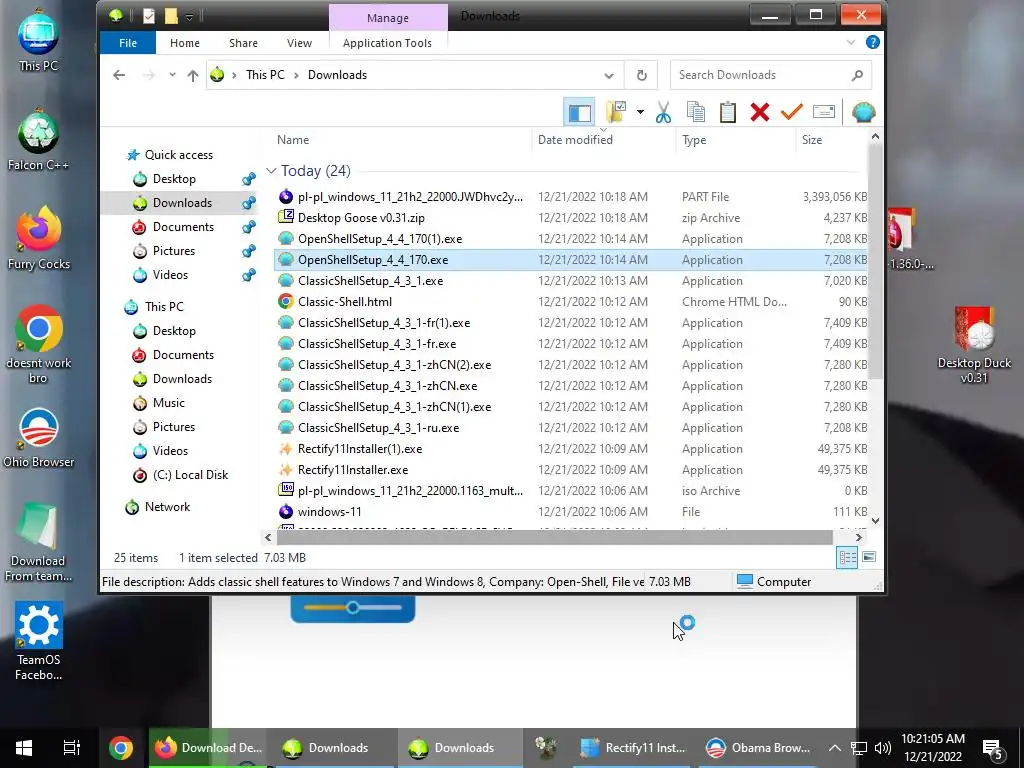The image size is (1024, 768).
Task: Select Rectify11Installer.exe file
Action: click(571, 470)
